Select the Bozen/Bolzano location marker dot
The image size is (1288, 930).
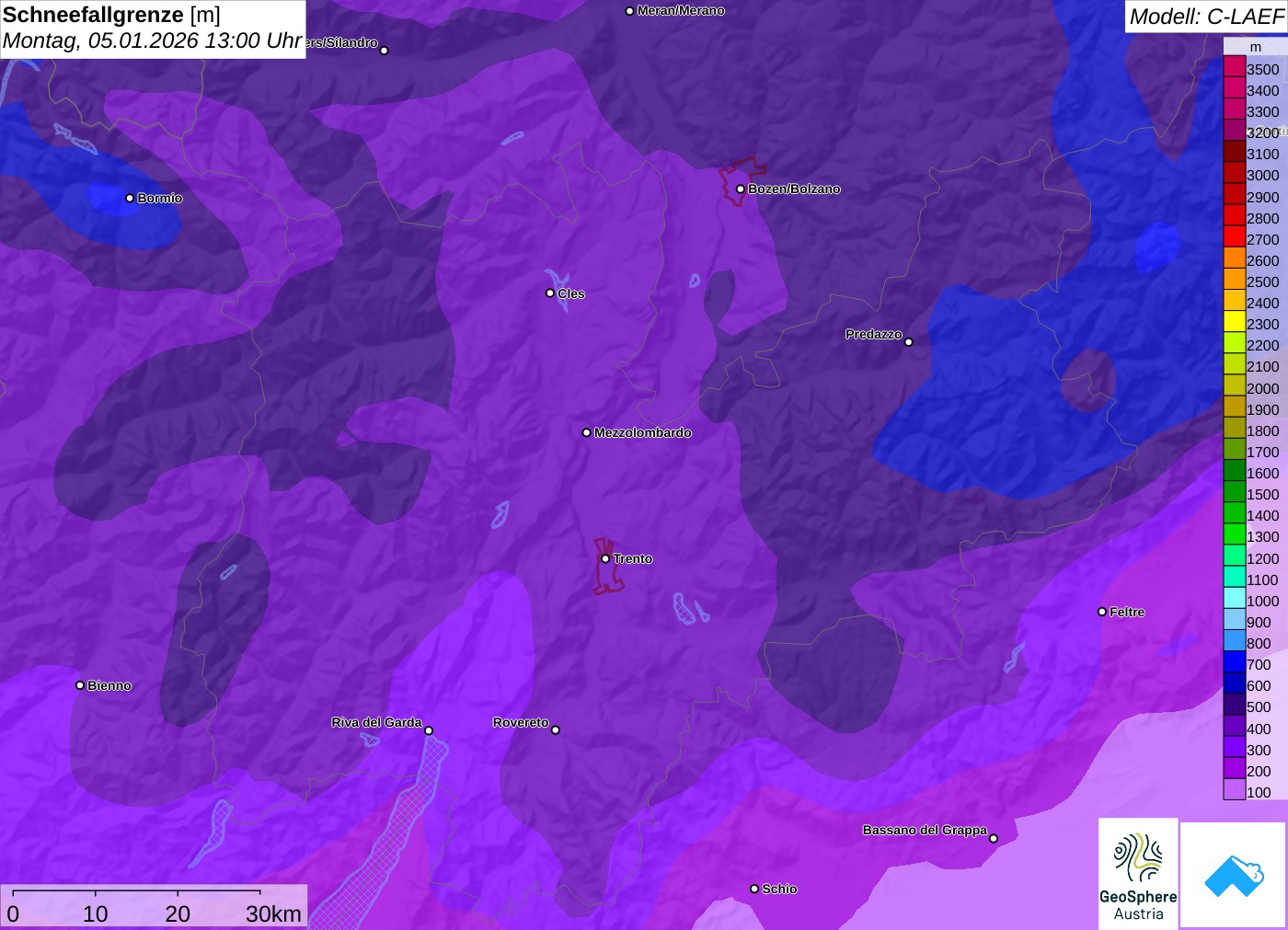coord(741,189)
